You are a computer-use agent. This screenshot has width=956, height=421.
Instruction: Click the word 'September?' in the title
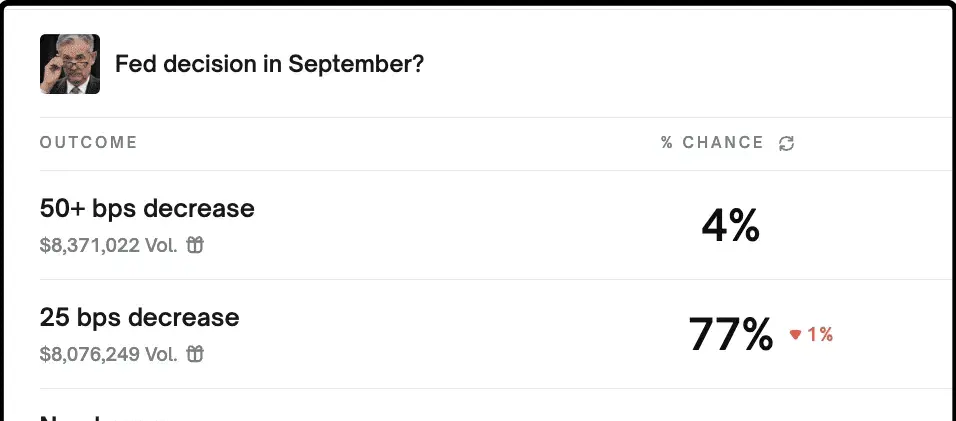coord(355,64)
